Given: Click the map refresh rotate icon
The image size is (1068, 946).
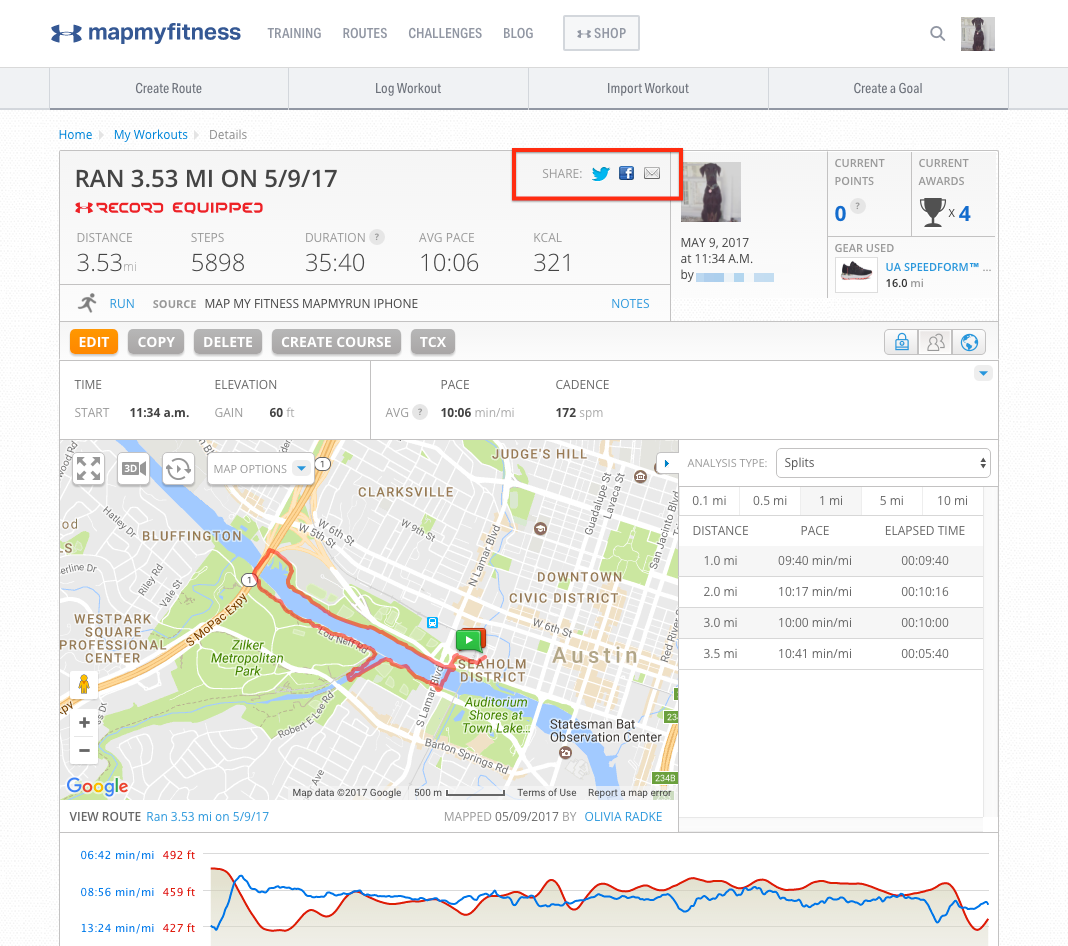Looking at the screenshot, I should pyautogui.click(x=178, y=469).
